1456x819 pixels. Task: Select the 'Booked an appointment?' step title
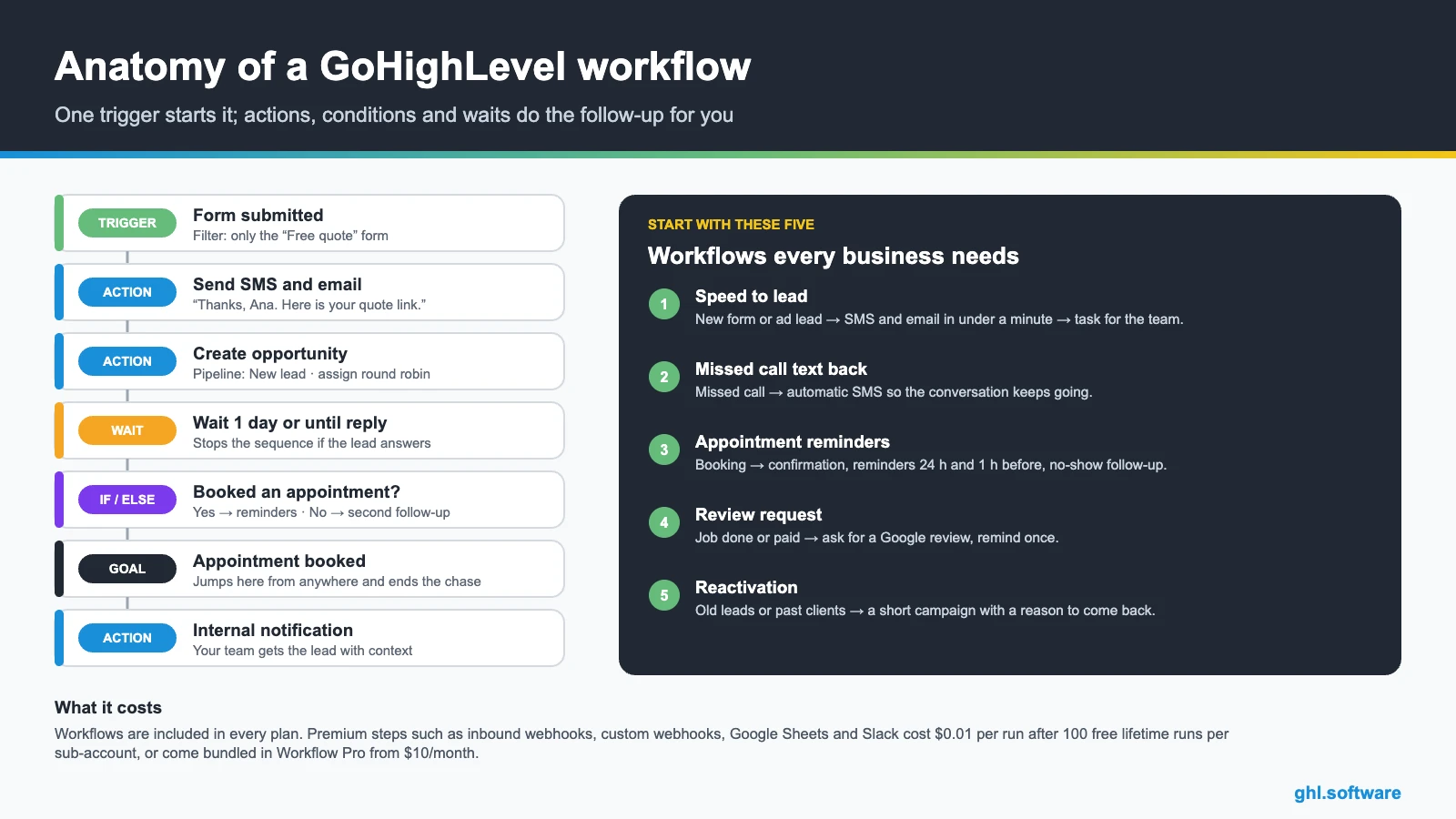[297, 492]
